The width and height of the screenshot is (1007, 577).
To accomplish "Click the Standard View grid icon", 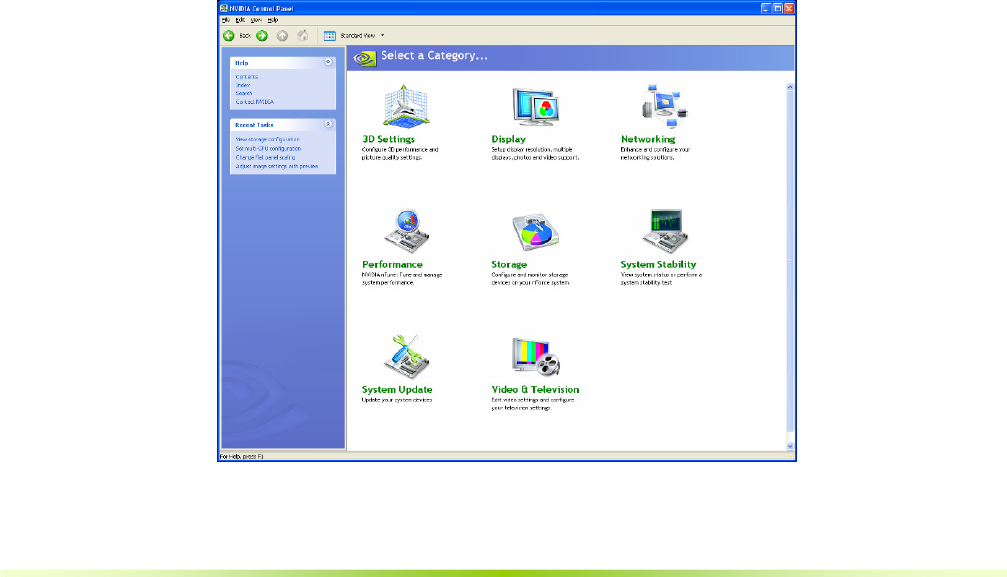I will 329,36.
